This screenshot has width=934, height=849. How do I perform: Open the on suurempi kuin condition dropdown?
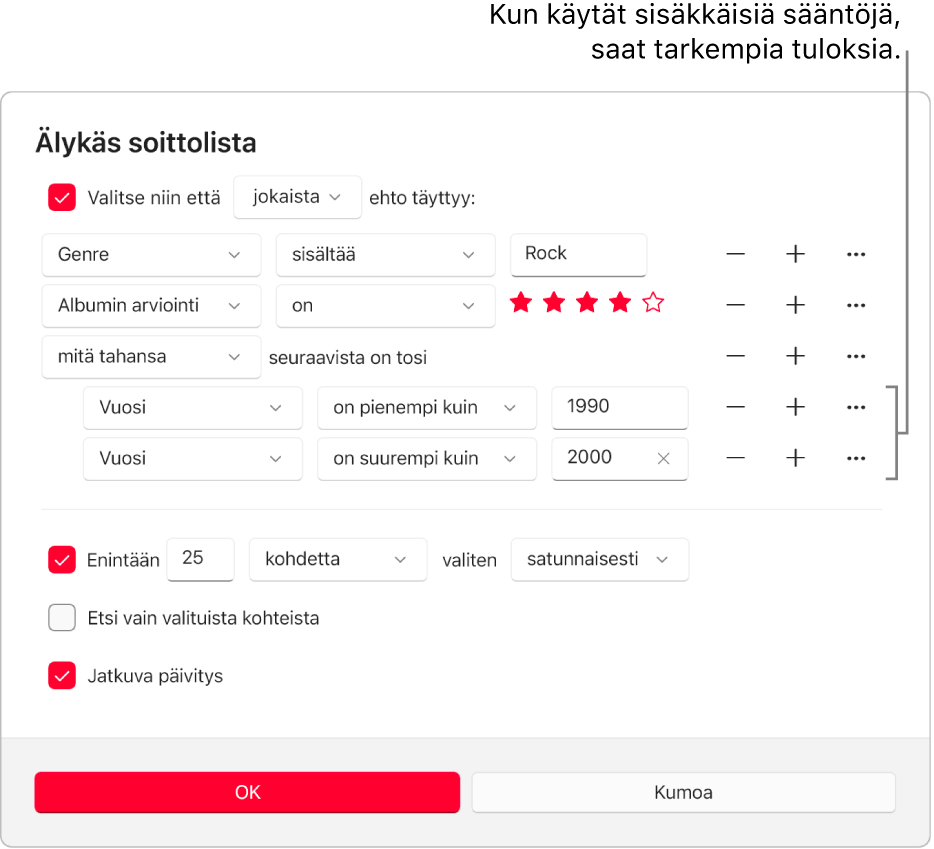[427, 459]
